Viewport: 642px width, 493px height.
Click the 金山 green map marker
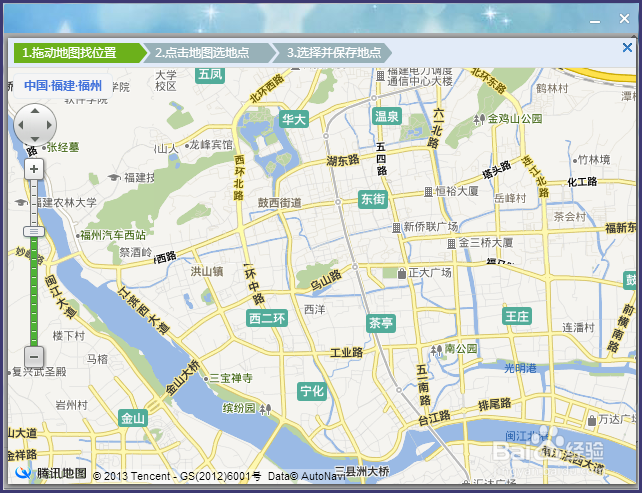133,418
